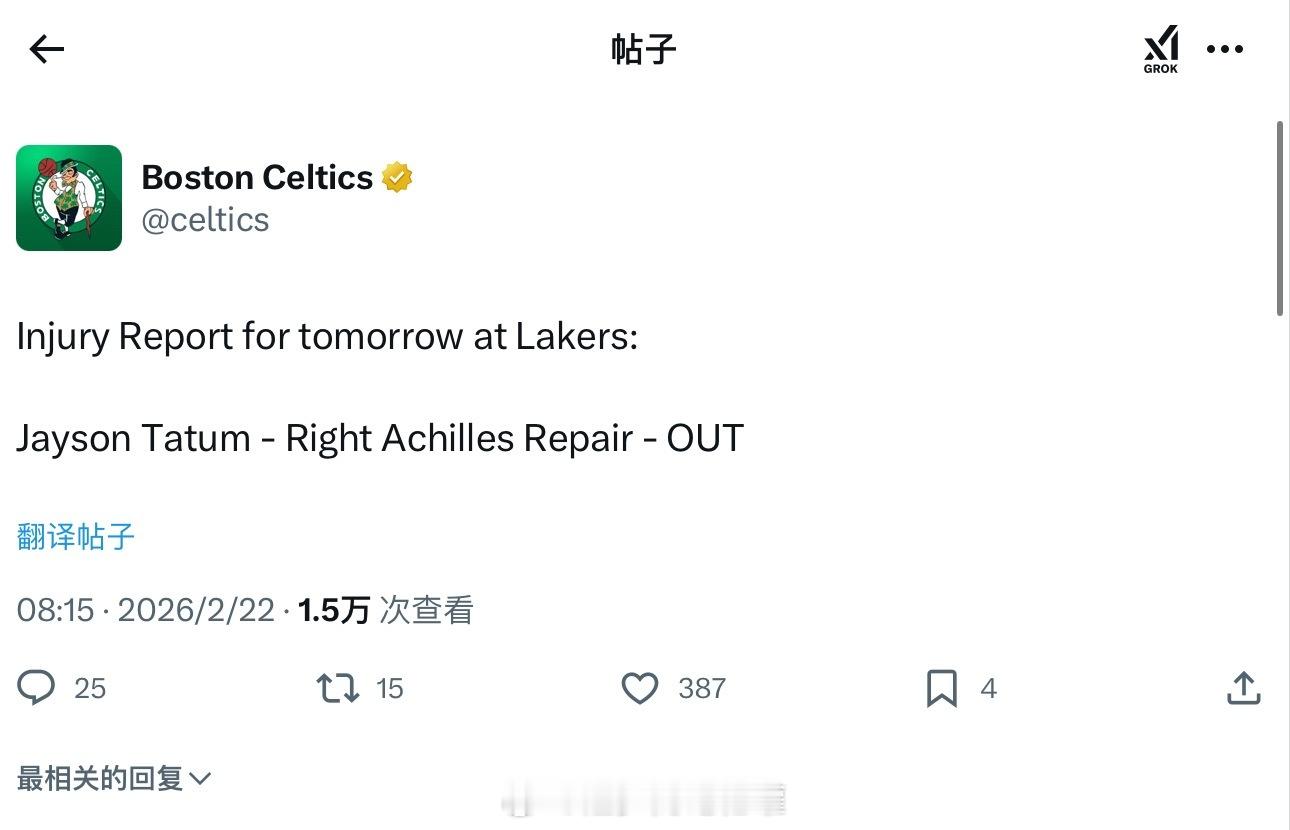The image size is (1290, 830).
Task: Repost using the retweet icon
Action: pos(338,688)
